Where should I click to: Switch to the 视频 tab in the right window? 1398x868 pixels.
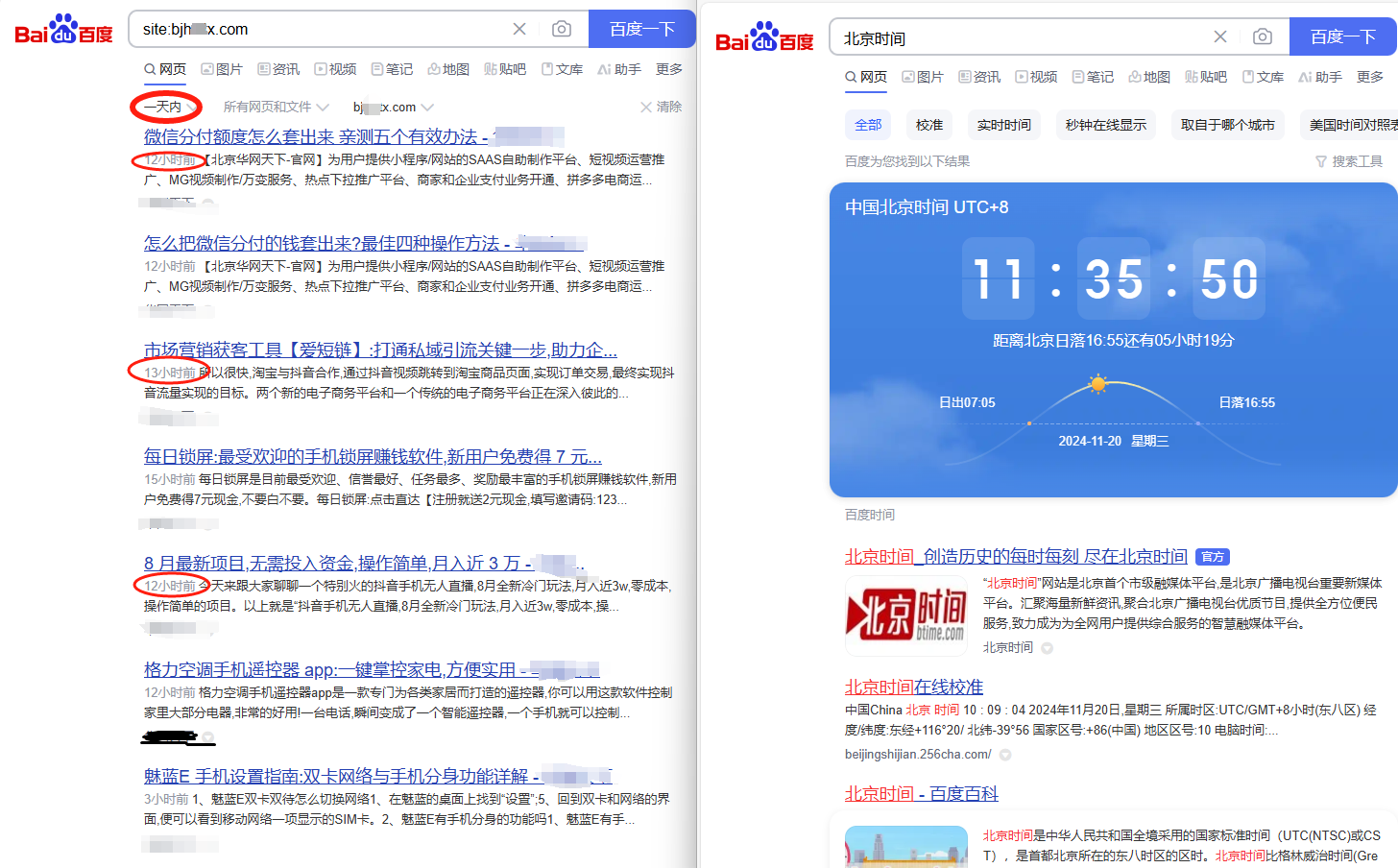tap(1036, 77)
